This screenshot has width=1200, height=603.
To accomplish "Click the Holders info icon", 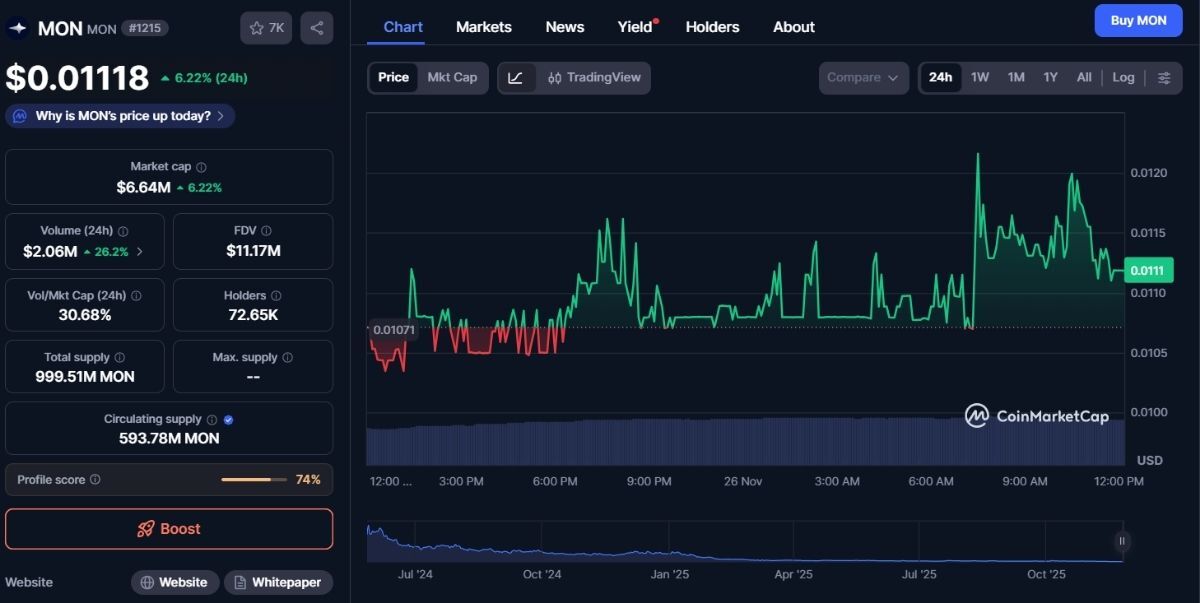I will coord(276,296).
